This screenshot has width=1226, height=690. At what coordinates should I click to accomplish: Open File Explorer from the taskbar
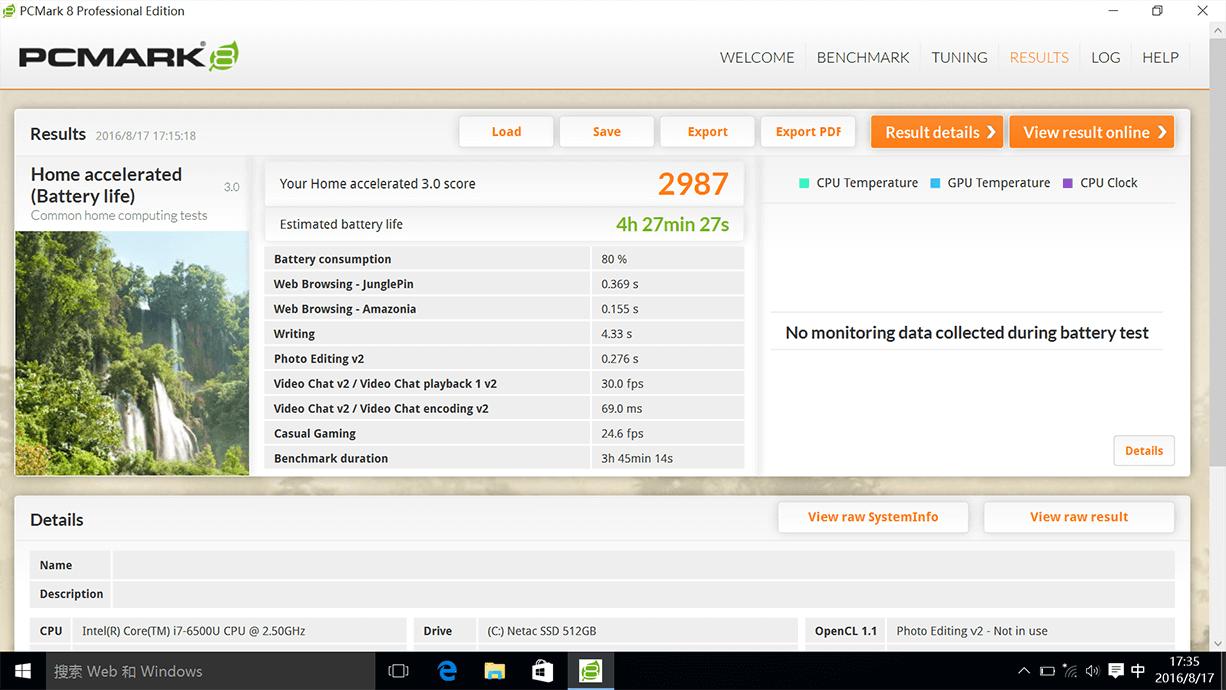[495, 671]
